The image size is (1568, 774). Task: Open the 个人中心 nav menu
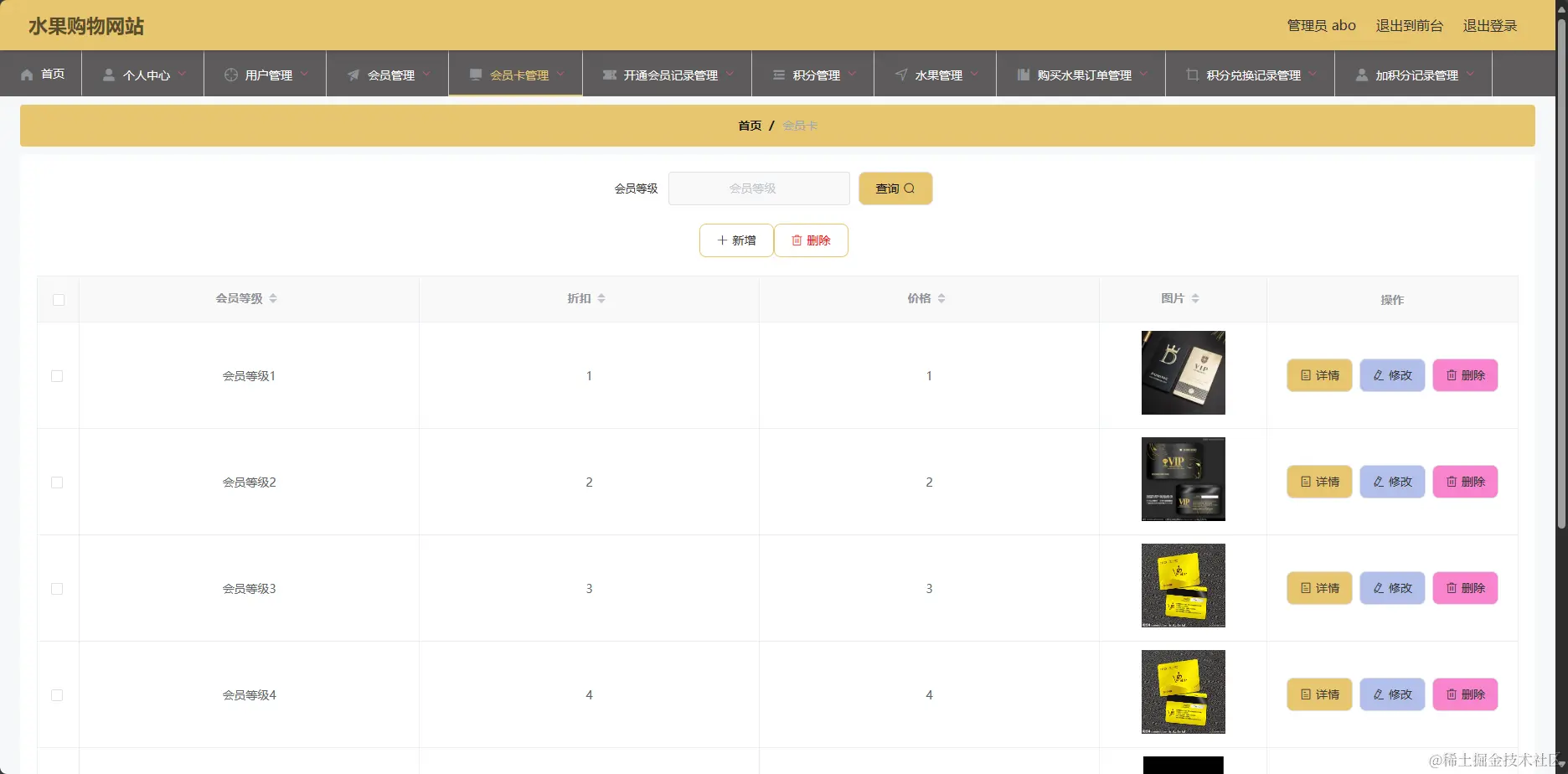(x=143, y=74)
